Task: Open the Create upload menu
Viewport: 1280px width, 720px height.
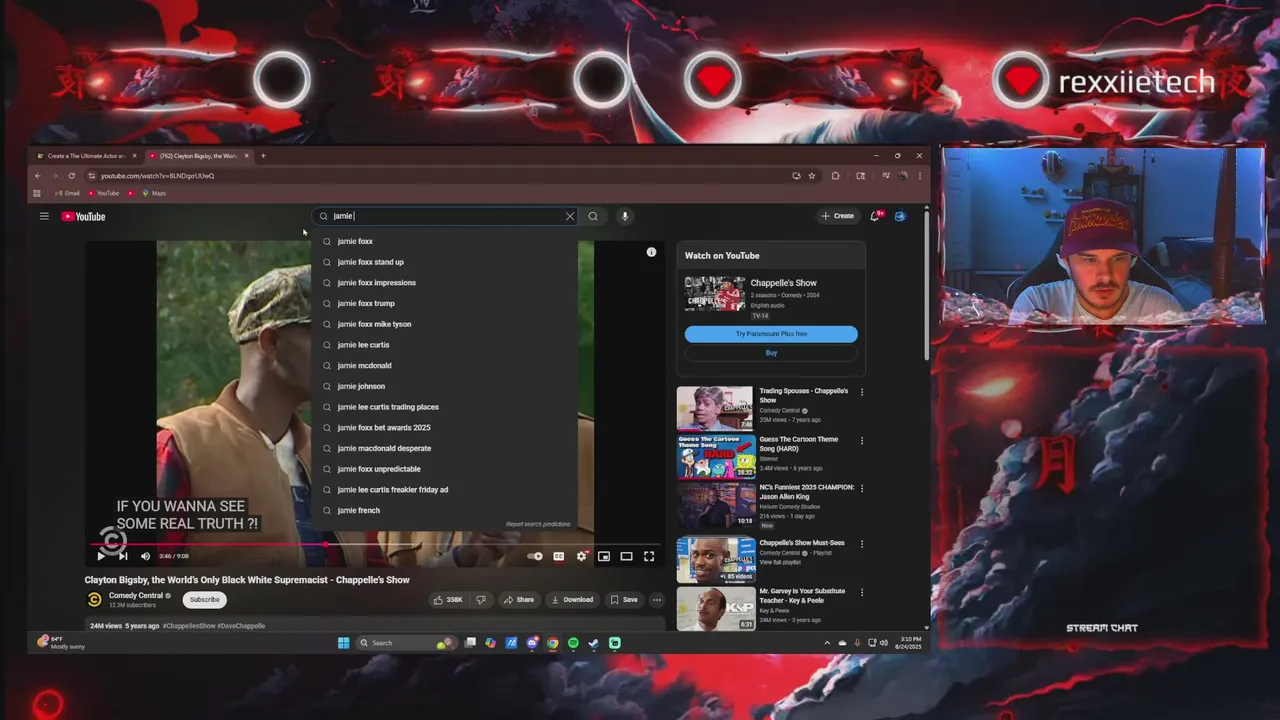Action: coord(838,216)
